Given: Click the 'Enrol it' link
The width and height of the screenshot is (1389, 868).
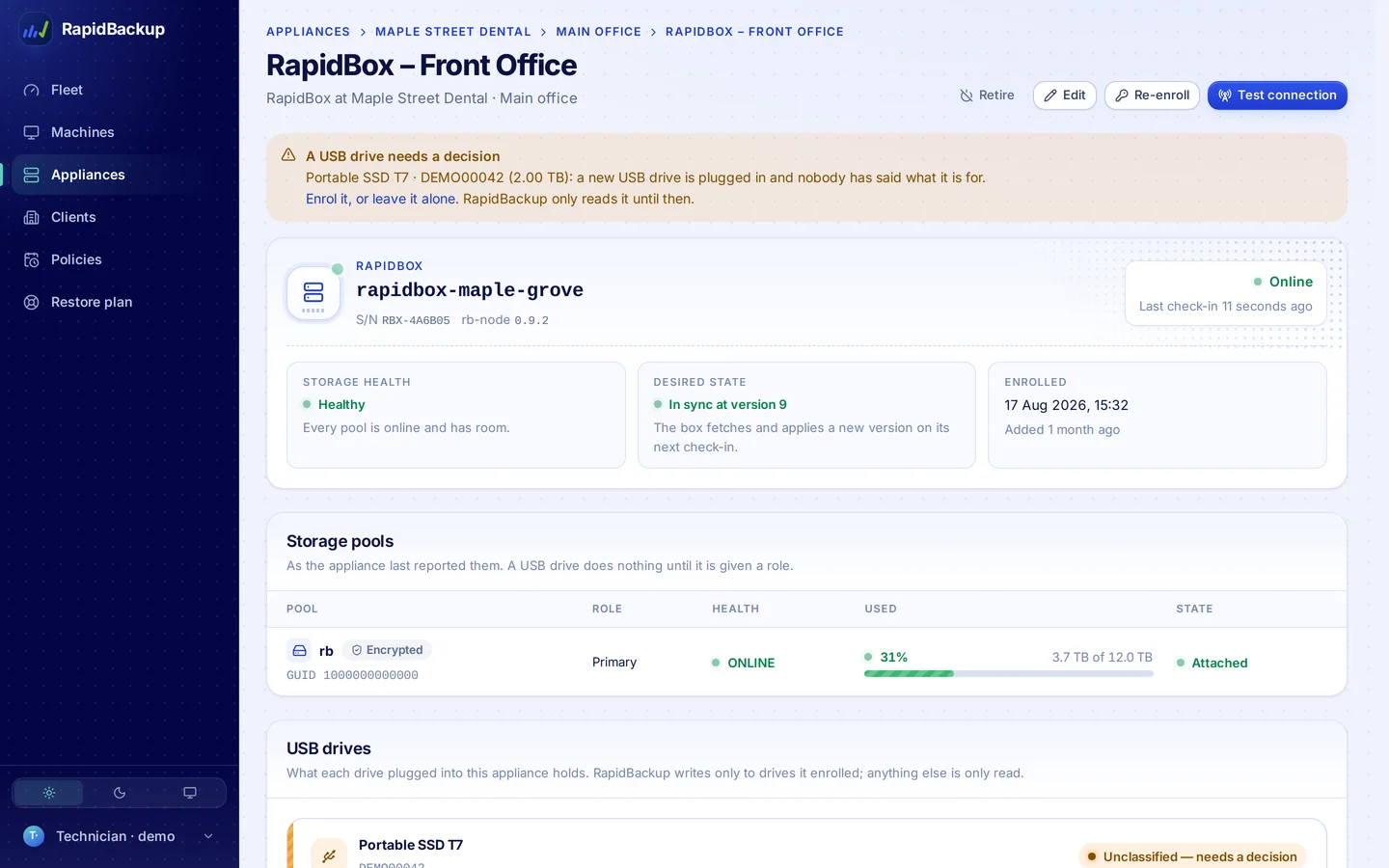Looking at the screenshot, I should 327,199.
